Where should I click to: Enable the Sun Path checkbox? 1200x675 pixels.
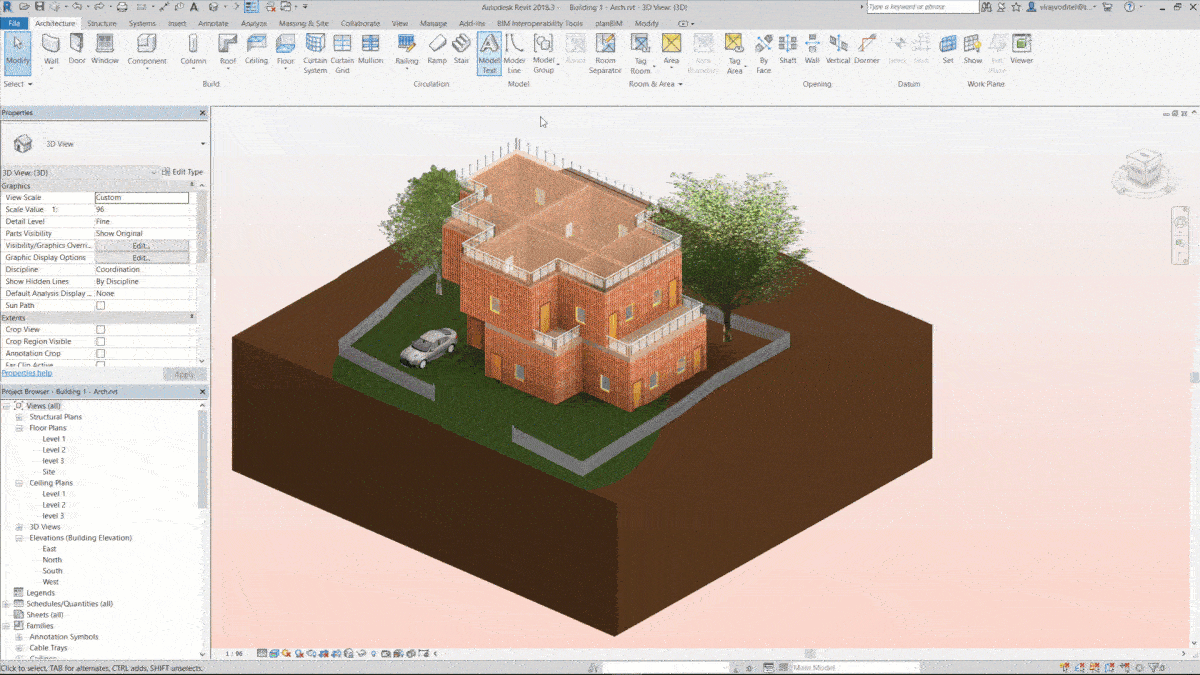click(100, 306)
